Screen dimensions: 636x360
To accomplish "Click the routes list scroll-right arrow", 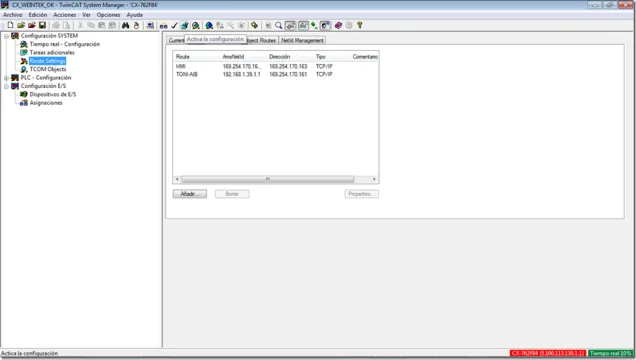I will [x=374, y=179].
